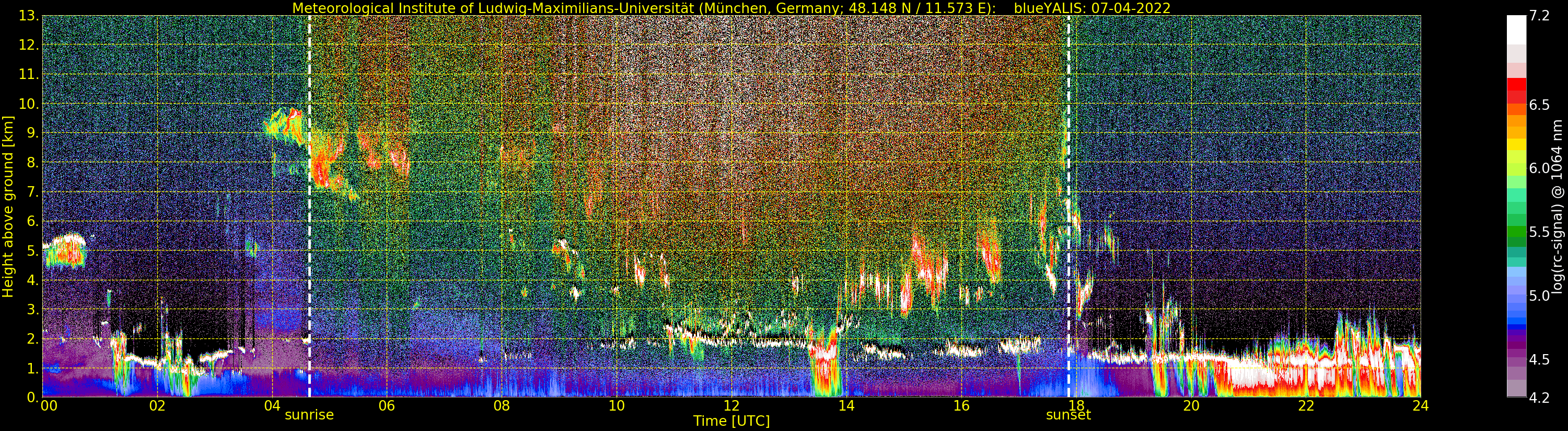
Task: Click the 20 tick on the time axis
Action: point(1191,406)
